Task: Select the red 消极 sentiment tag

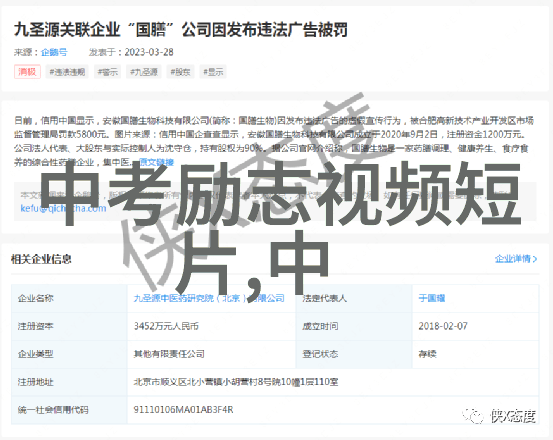Action: (x=27, y=72)
